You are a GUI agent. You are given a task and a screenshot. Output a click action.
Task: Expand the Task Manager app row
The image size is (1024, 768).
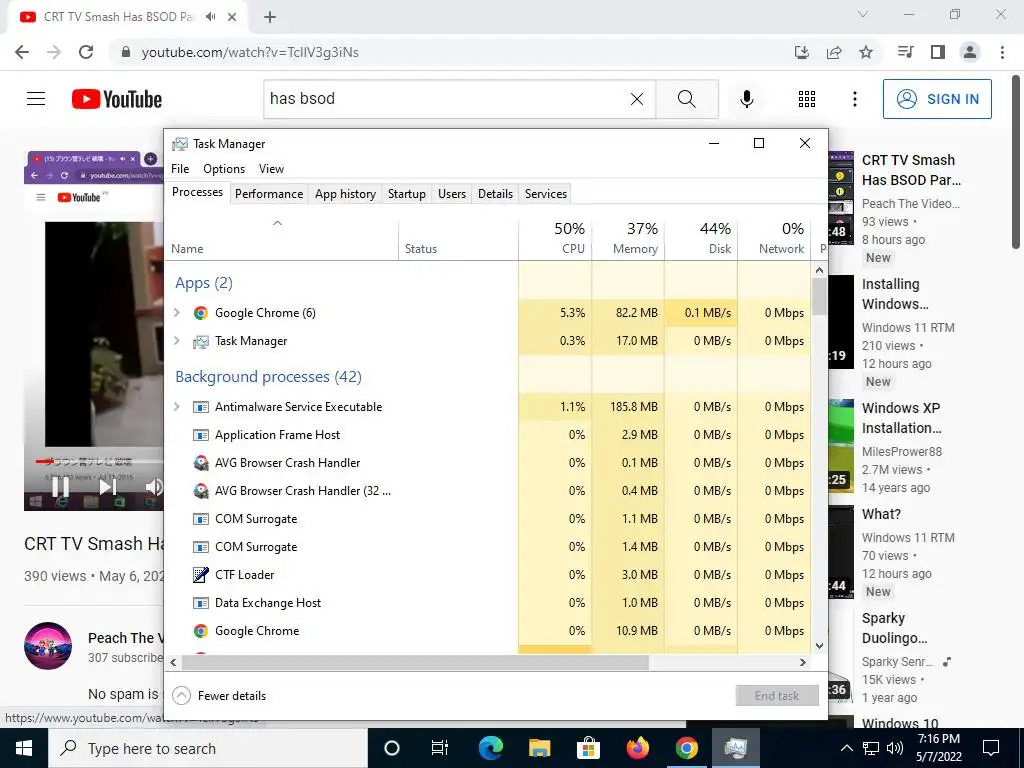(x=177, y=341)
